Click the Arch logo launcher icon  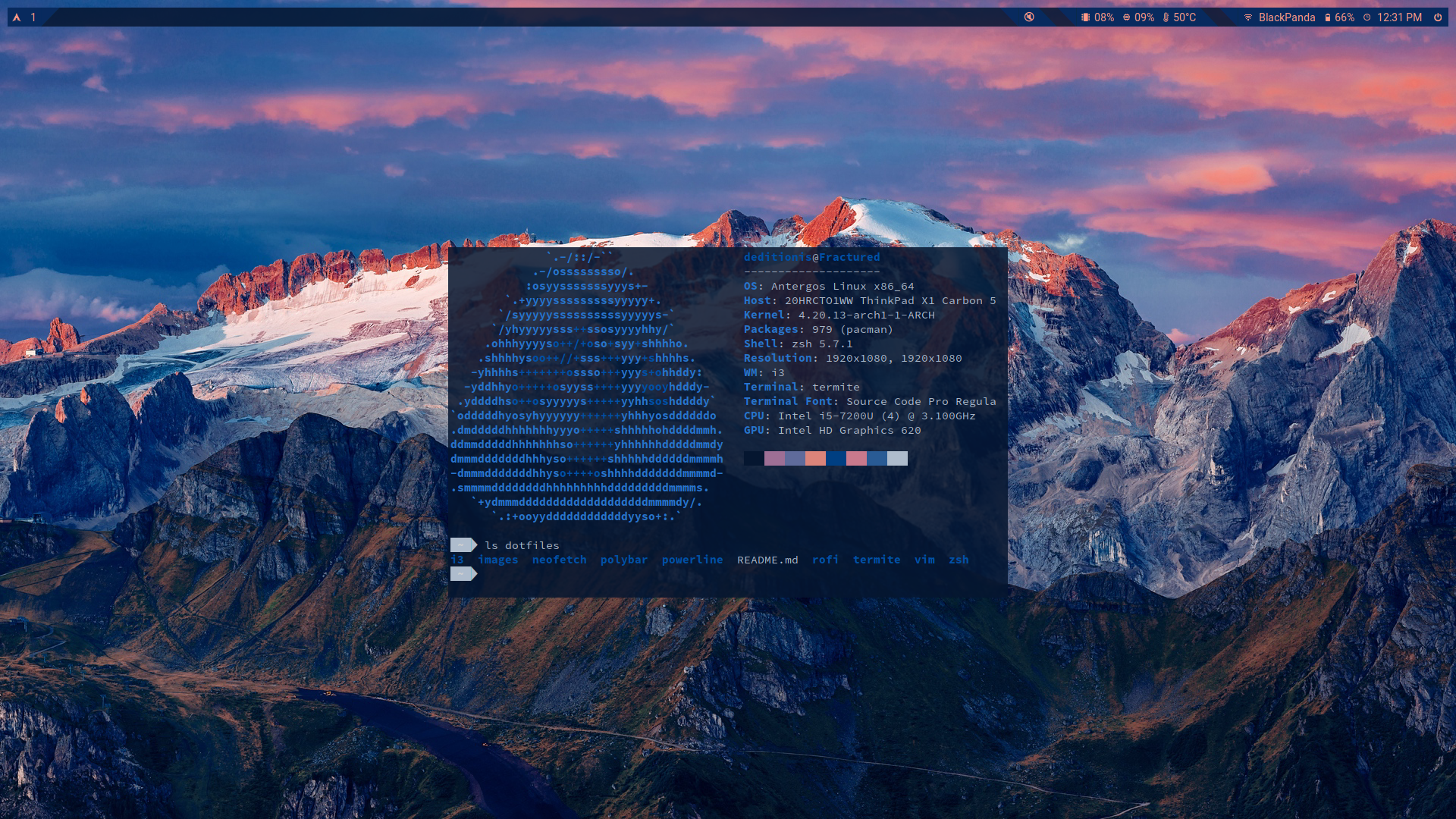(17, 17)
